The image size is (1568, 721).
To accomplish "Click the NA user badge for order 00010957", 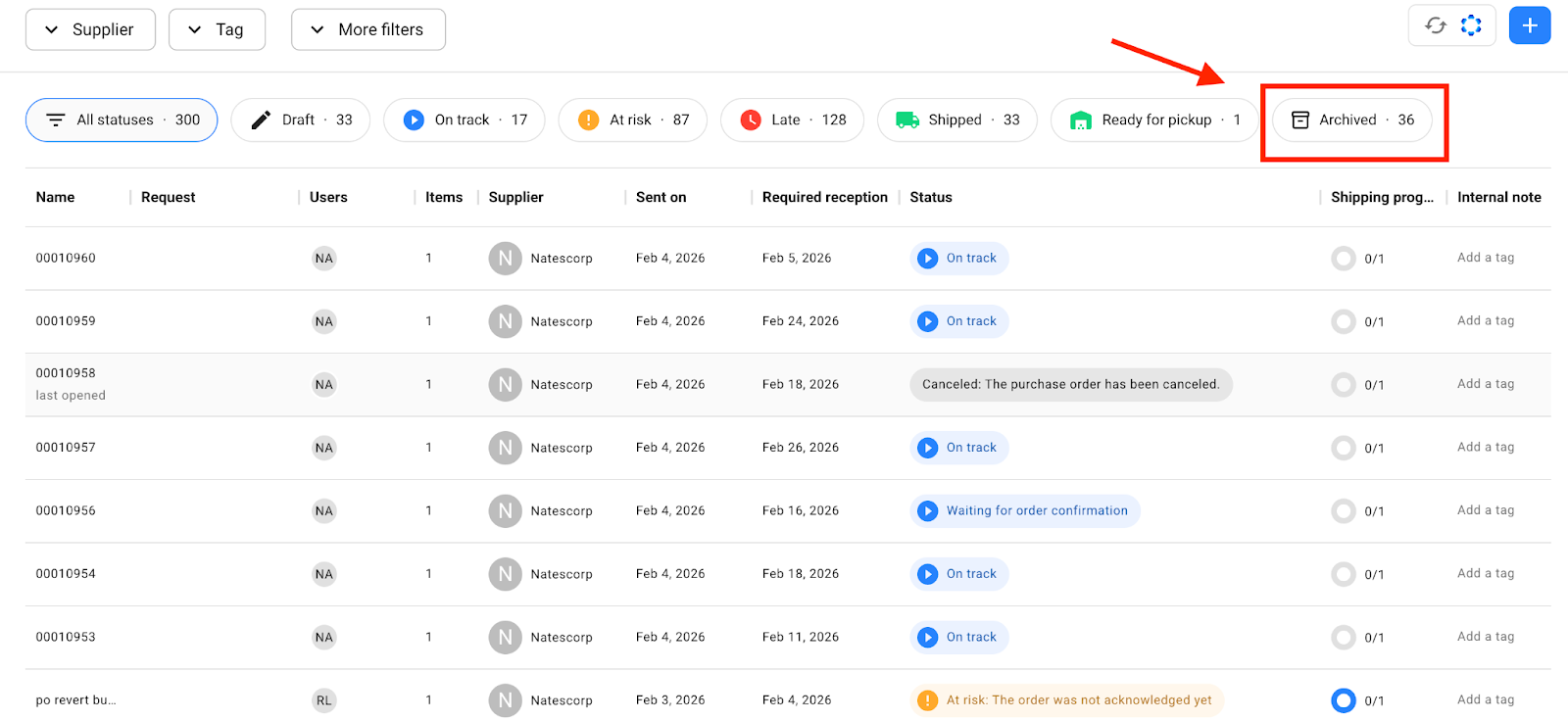I will (323, 448).
